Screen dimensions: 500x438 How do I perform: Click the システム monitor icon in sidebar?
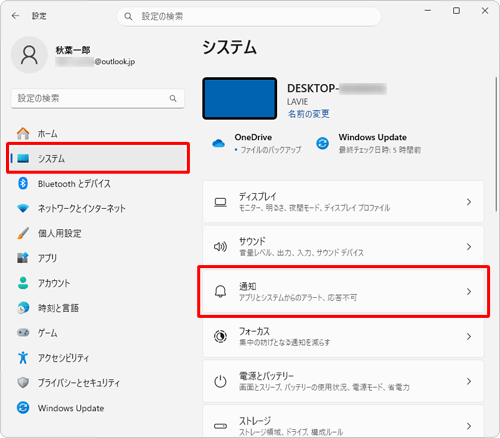pos(23,158)
